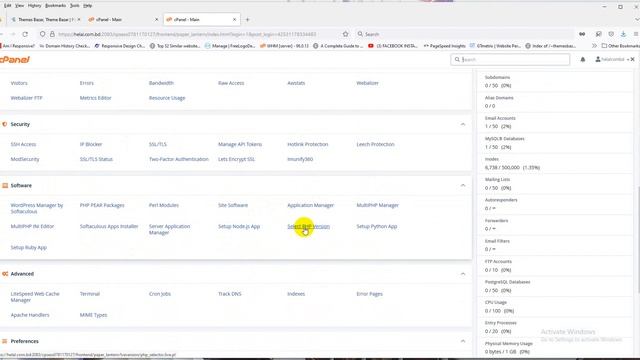Open a new browser tab
The image size is (640, 360).
tap(247, 20)
